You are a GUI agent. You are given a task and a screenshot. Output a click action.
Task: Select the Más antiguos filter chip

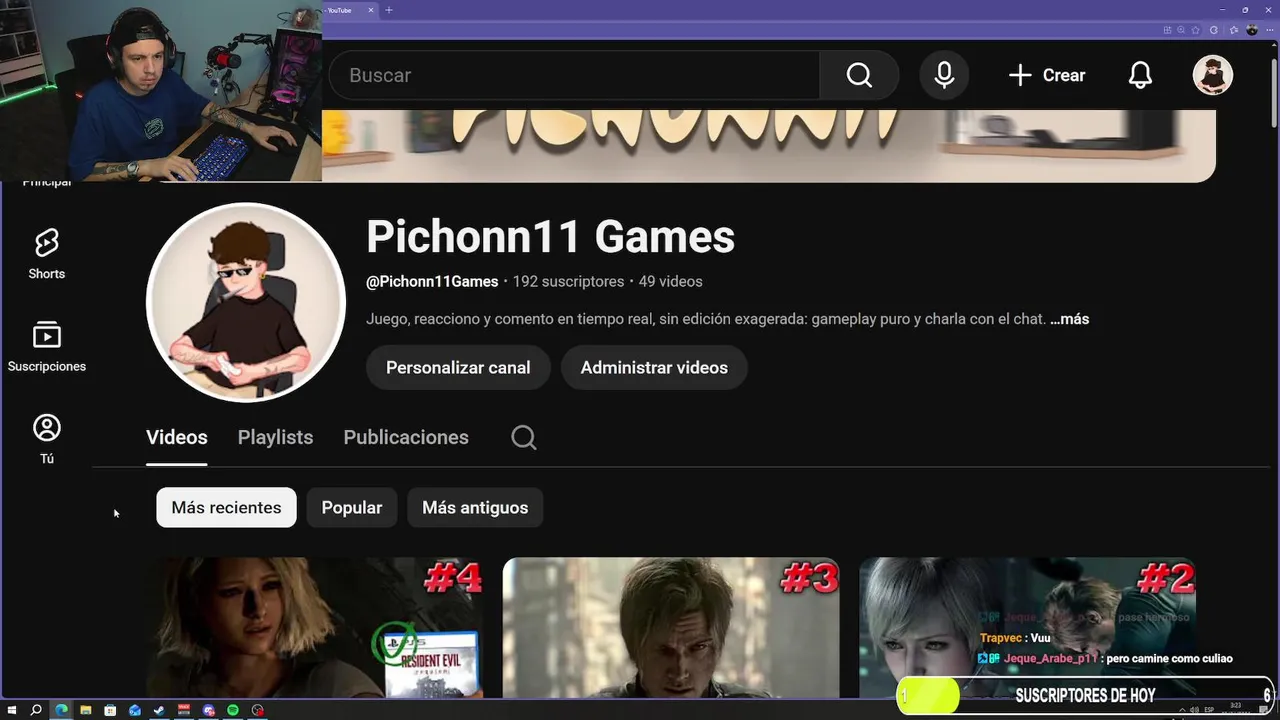click(475, 507)
